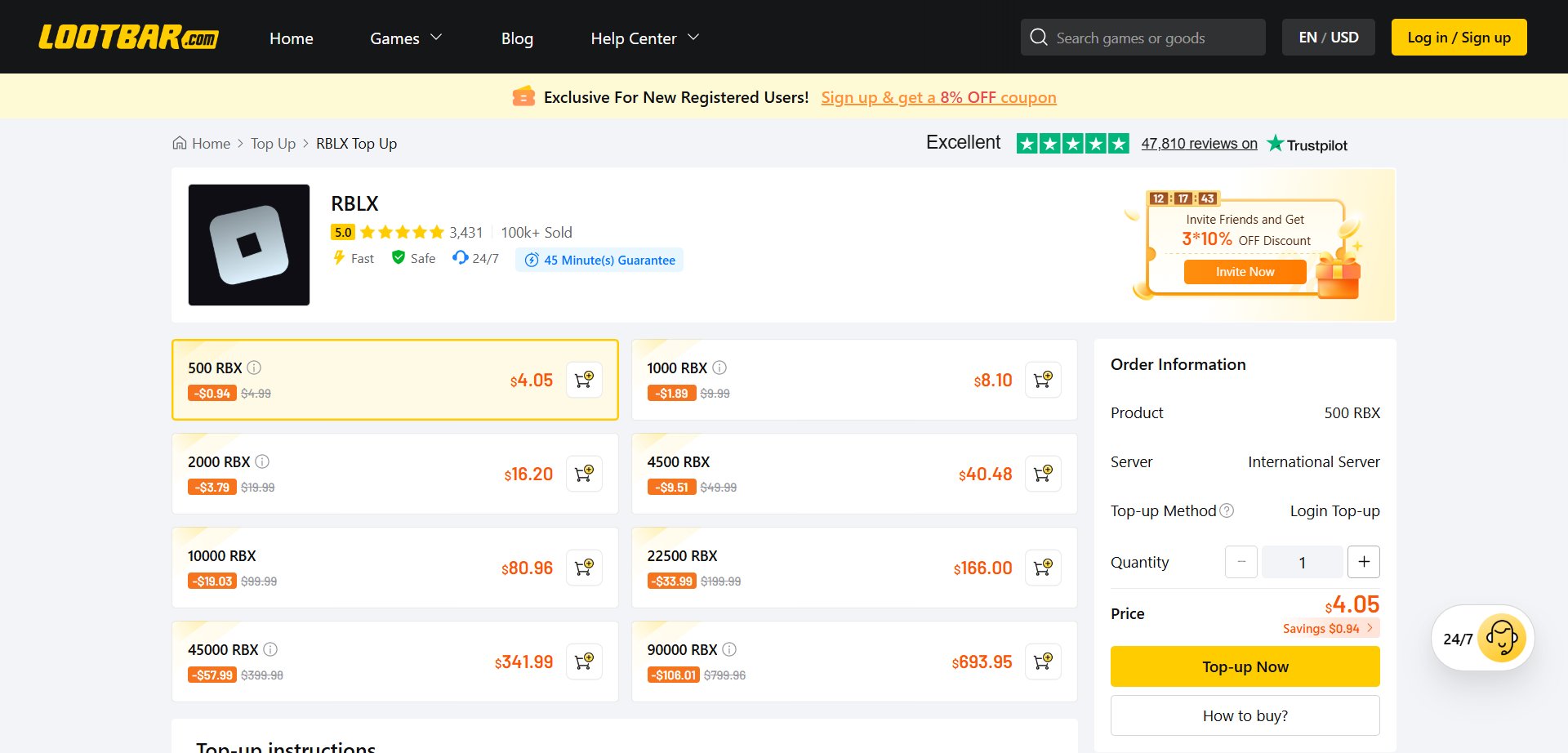Click the International Server value
This screenshot has width=1568, height=753.
point(1314,461)
